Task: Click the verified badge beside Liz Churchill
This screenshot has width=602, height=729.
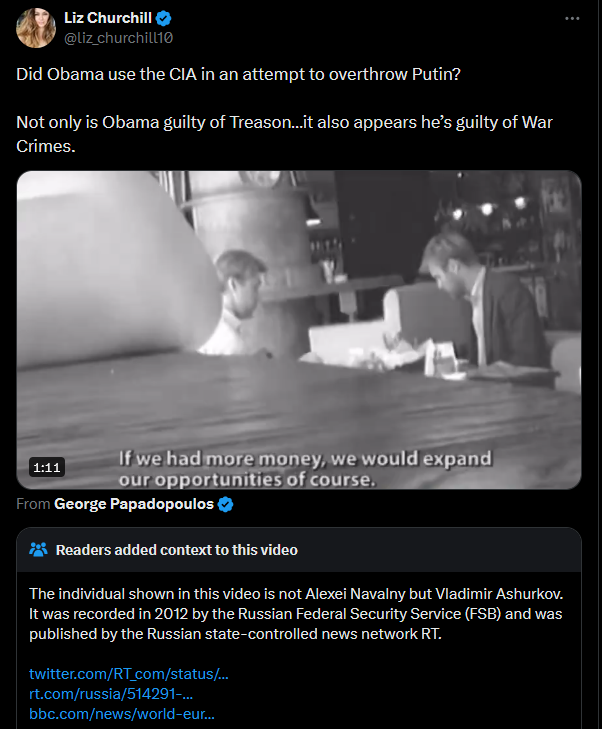Action: coord(163,19)
